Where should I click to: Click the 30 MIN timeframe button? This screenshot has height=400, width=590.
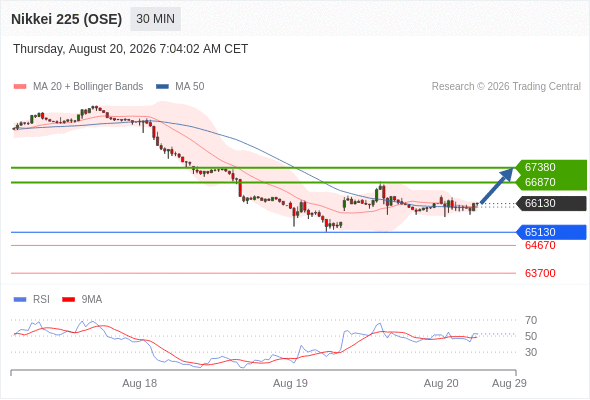[x=155, y=19]
